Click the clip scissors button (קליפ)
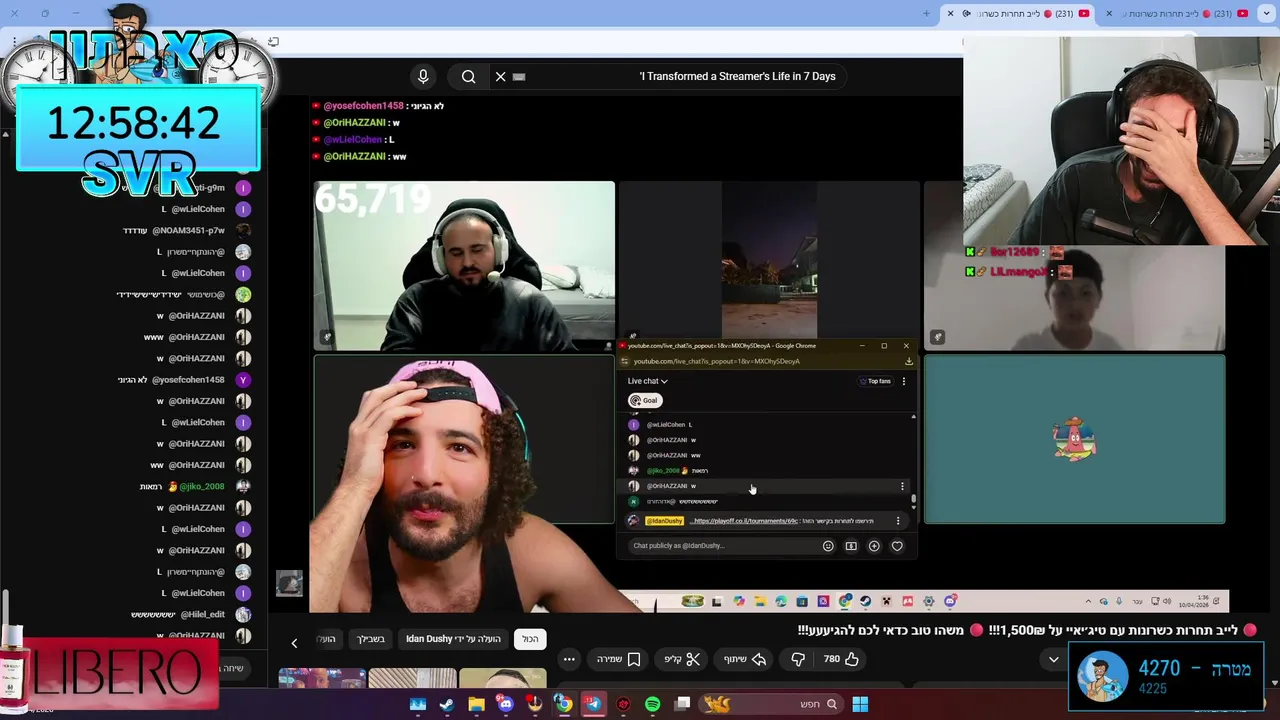The image size is (1280, 720). [x=683, y=659]
